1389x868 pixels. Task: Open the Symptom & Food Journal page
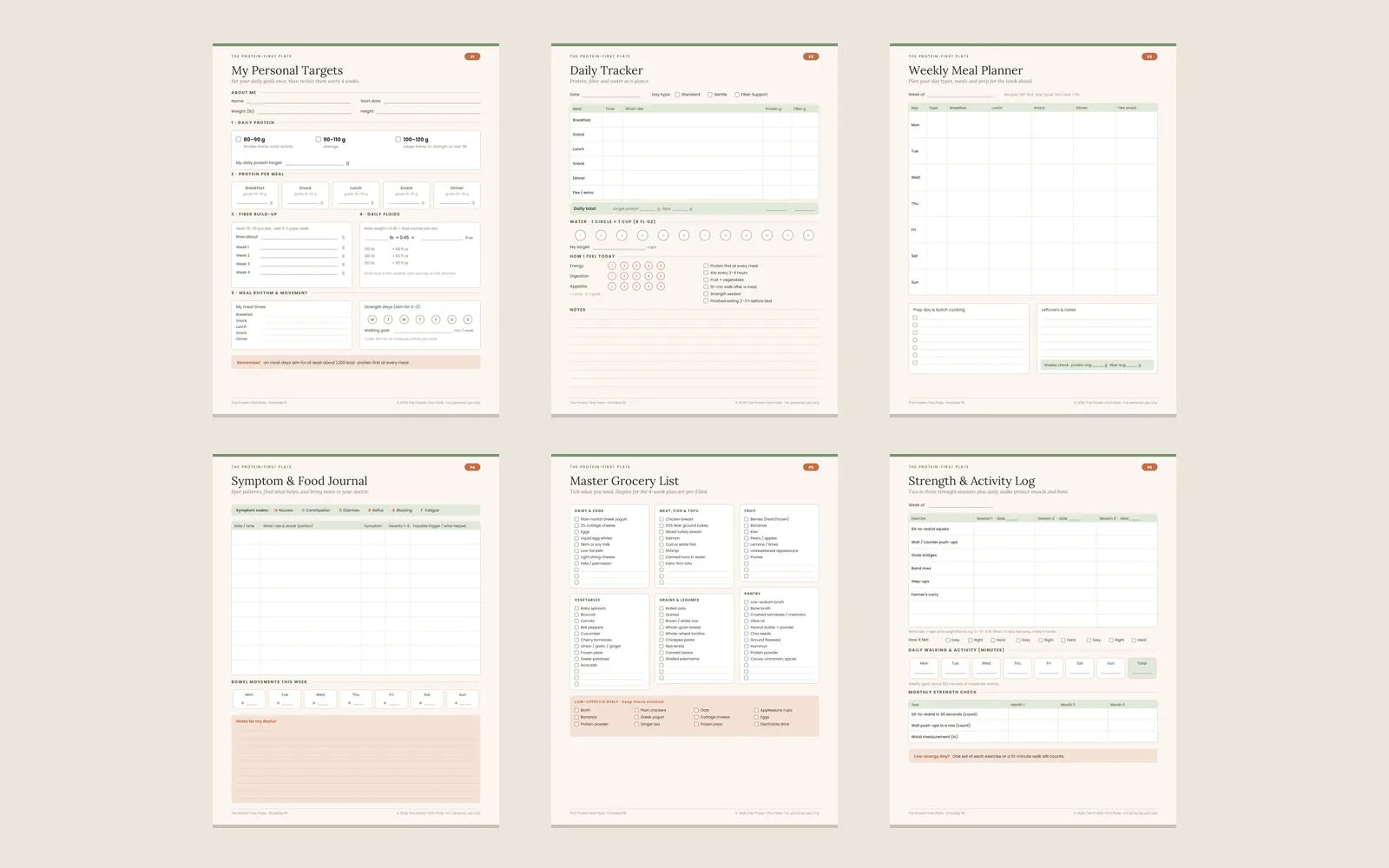(x=356, y=641)
